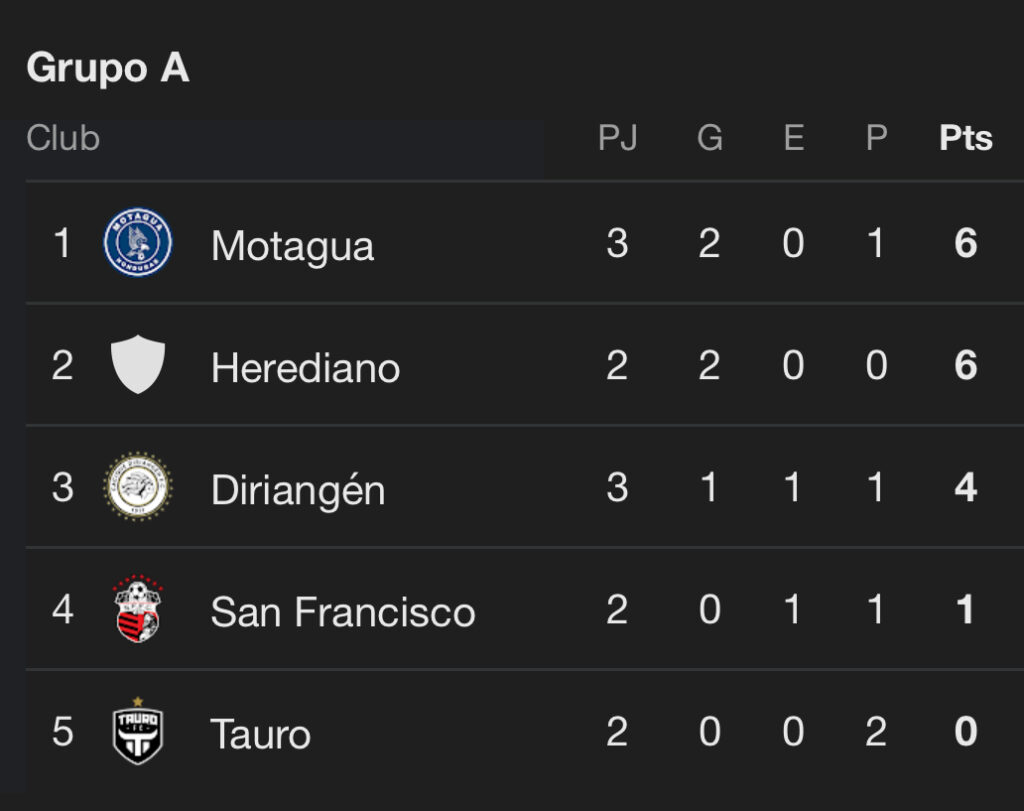Select the Diriangén team name
Screen dimensions: 1024x811
click(x=298, y=490)
